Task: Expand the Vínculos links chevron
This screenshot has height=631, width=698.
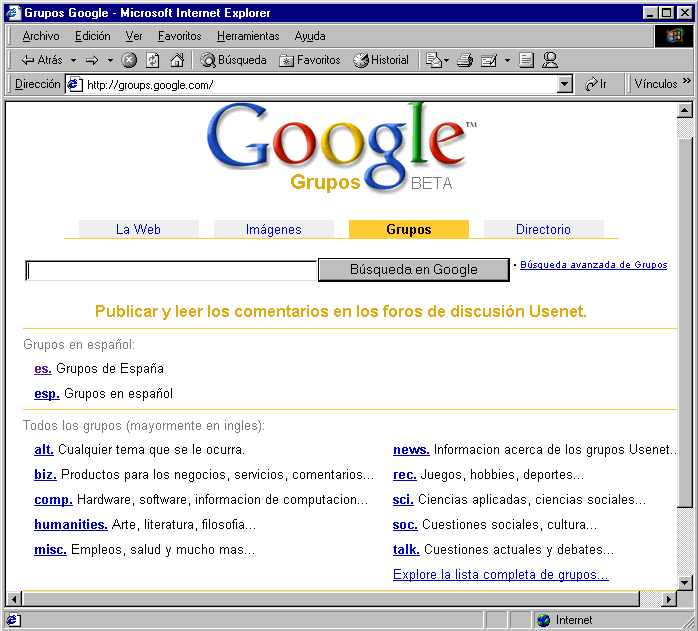Action: click(x=686, y=81)
